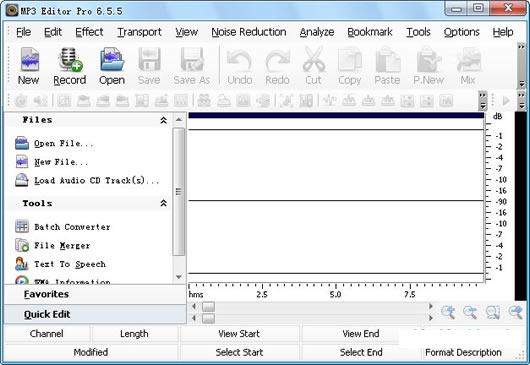Click the side panel scroll down arrow
This screenshot has height=365, width=530.
point(179,277)
